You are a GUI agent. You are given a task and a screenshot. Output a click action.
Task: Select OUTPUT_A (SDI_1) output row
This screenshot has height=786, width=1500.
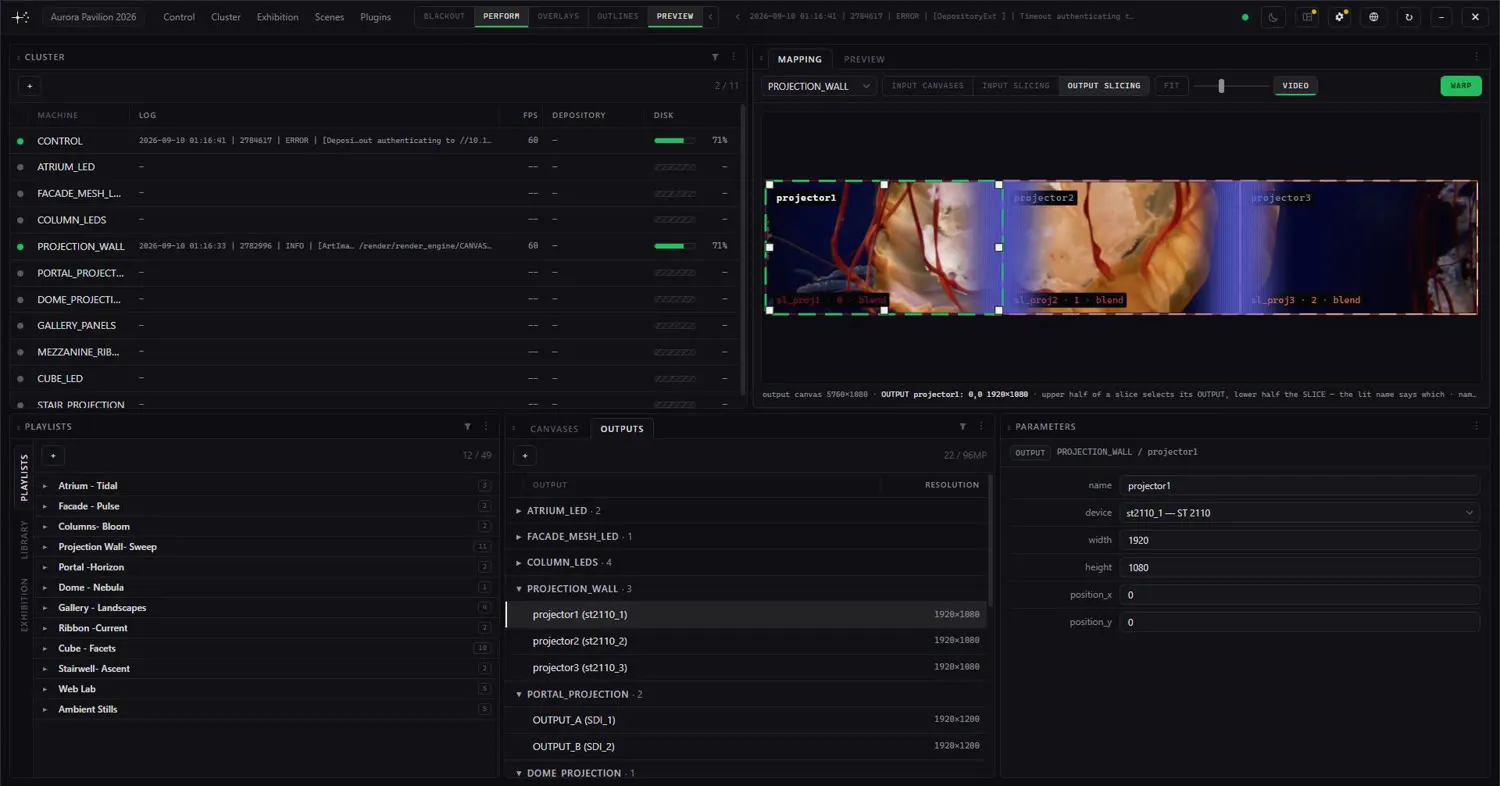746,720
